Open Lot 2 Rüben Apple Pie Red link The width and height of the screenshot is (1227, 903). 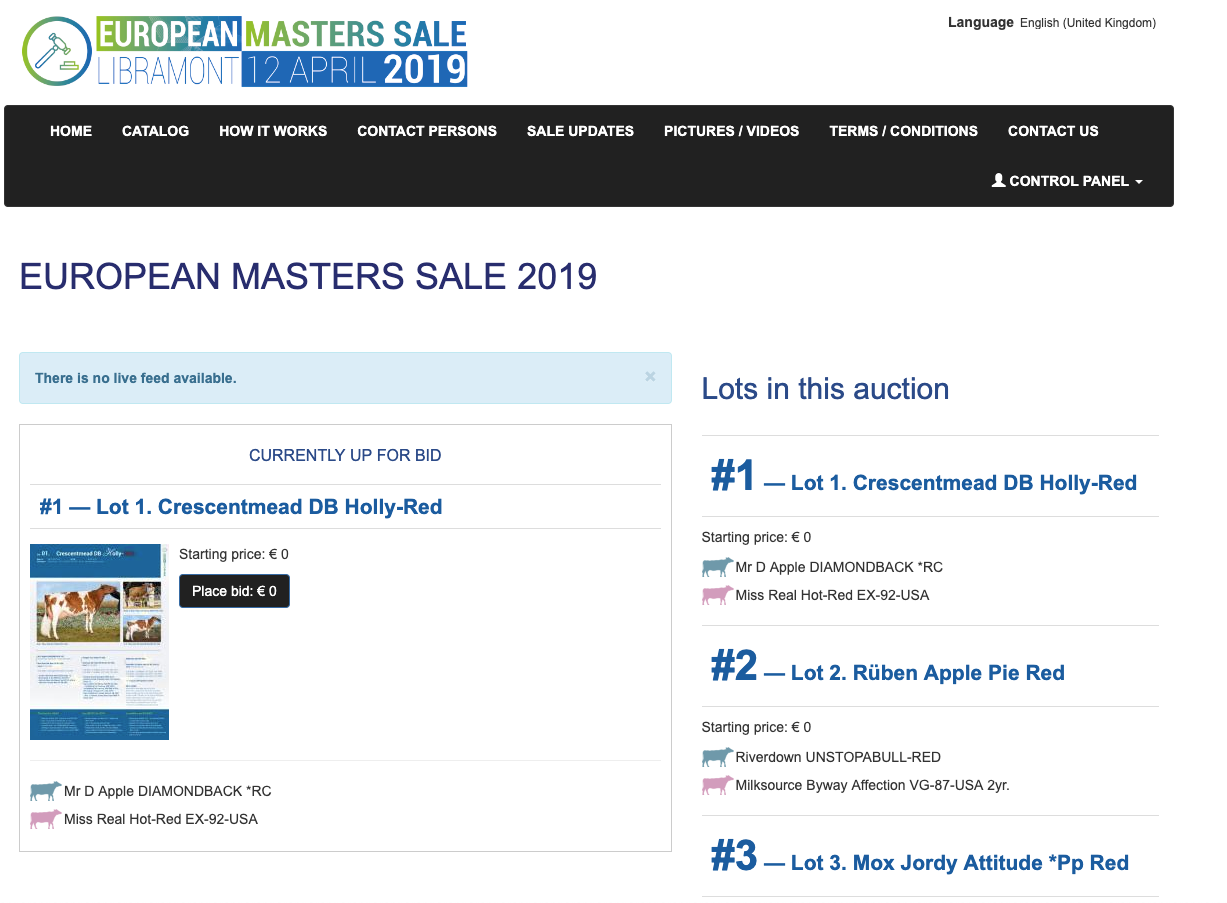click(x=927, y=673)
